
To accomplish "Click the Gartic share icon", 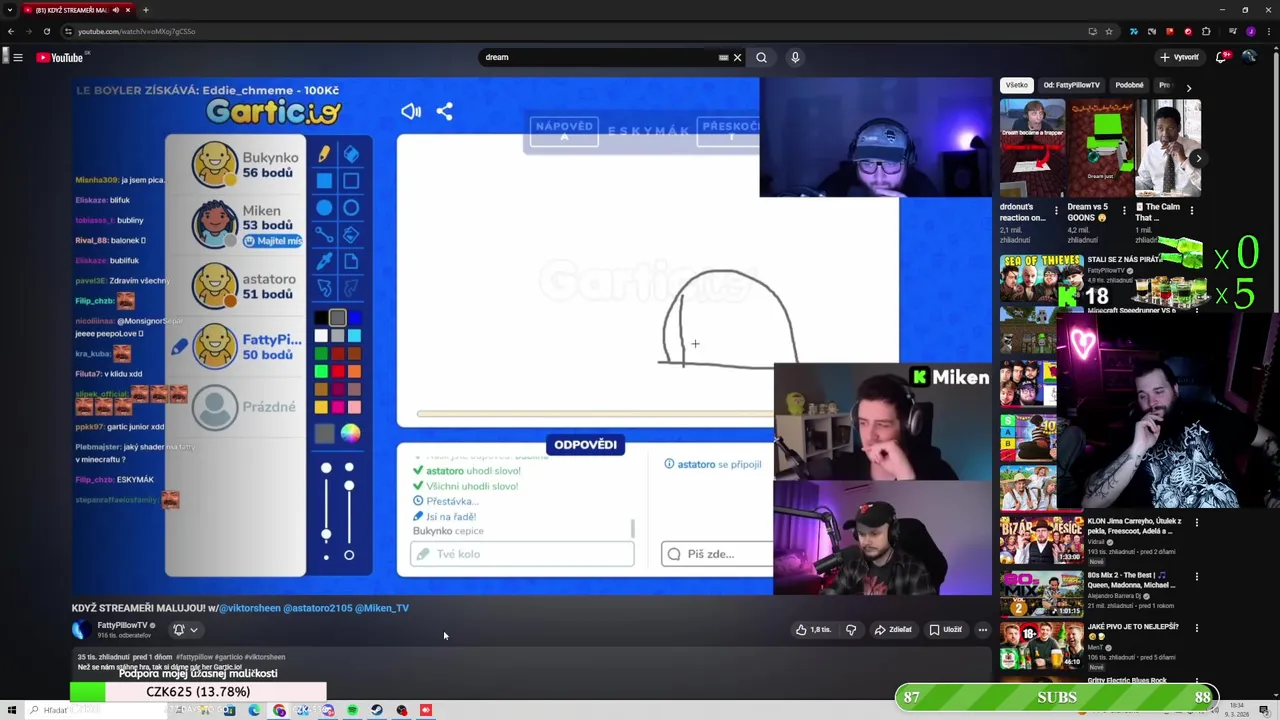I will pyautogui.click(x=444, y=112).
